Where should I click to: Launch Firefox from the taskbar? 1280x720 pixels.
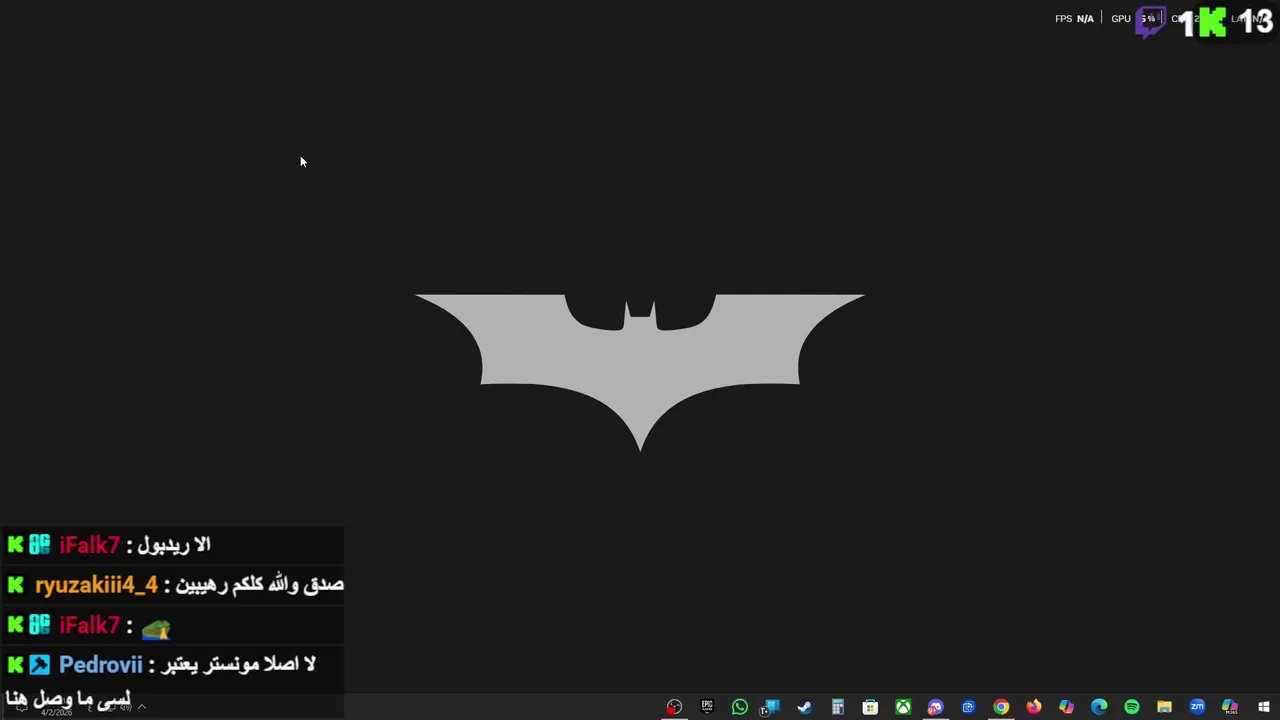1033,707
